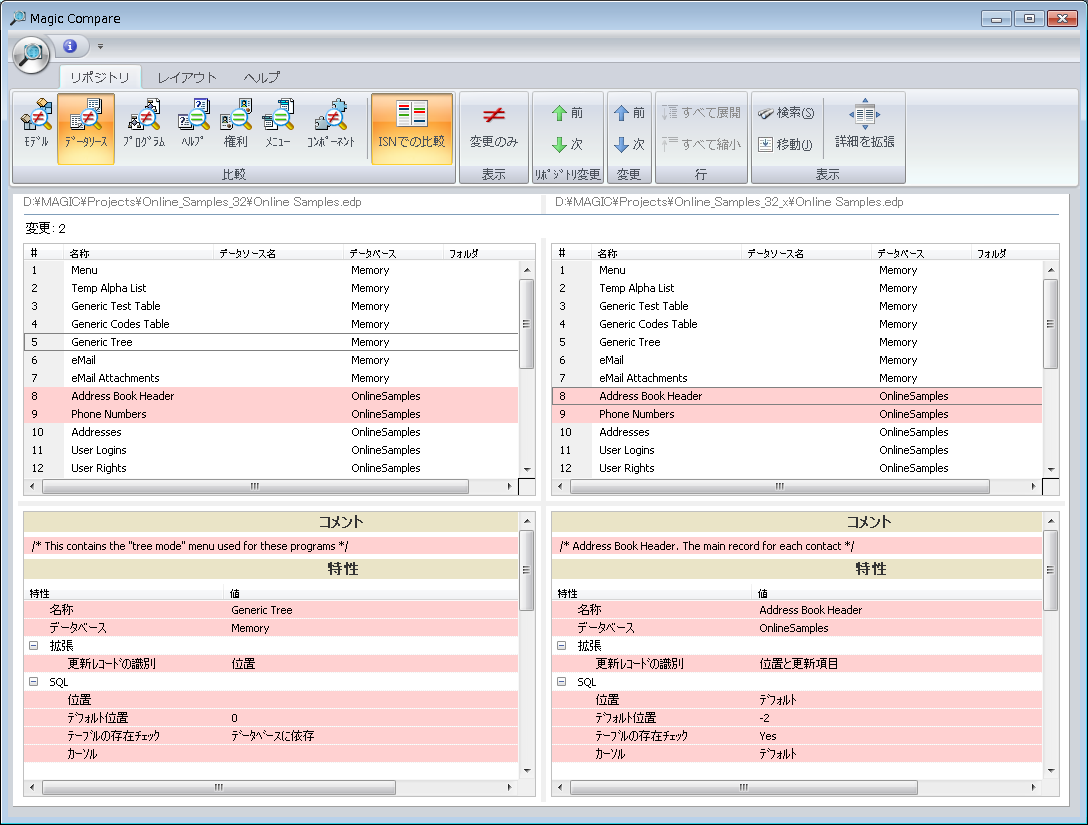
Task: Open the ヘルプ ribbon tab
Action: point(262,77)
